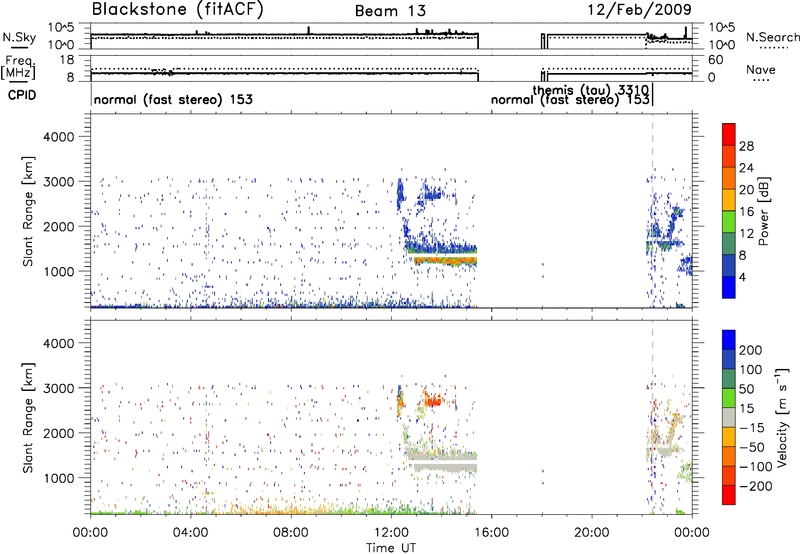The image size is (800, 554).
Task: Click the 12:00 time axis tick label
Action: click(391, 533)
